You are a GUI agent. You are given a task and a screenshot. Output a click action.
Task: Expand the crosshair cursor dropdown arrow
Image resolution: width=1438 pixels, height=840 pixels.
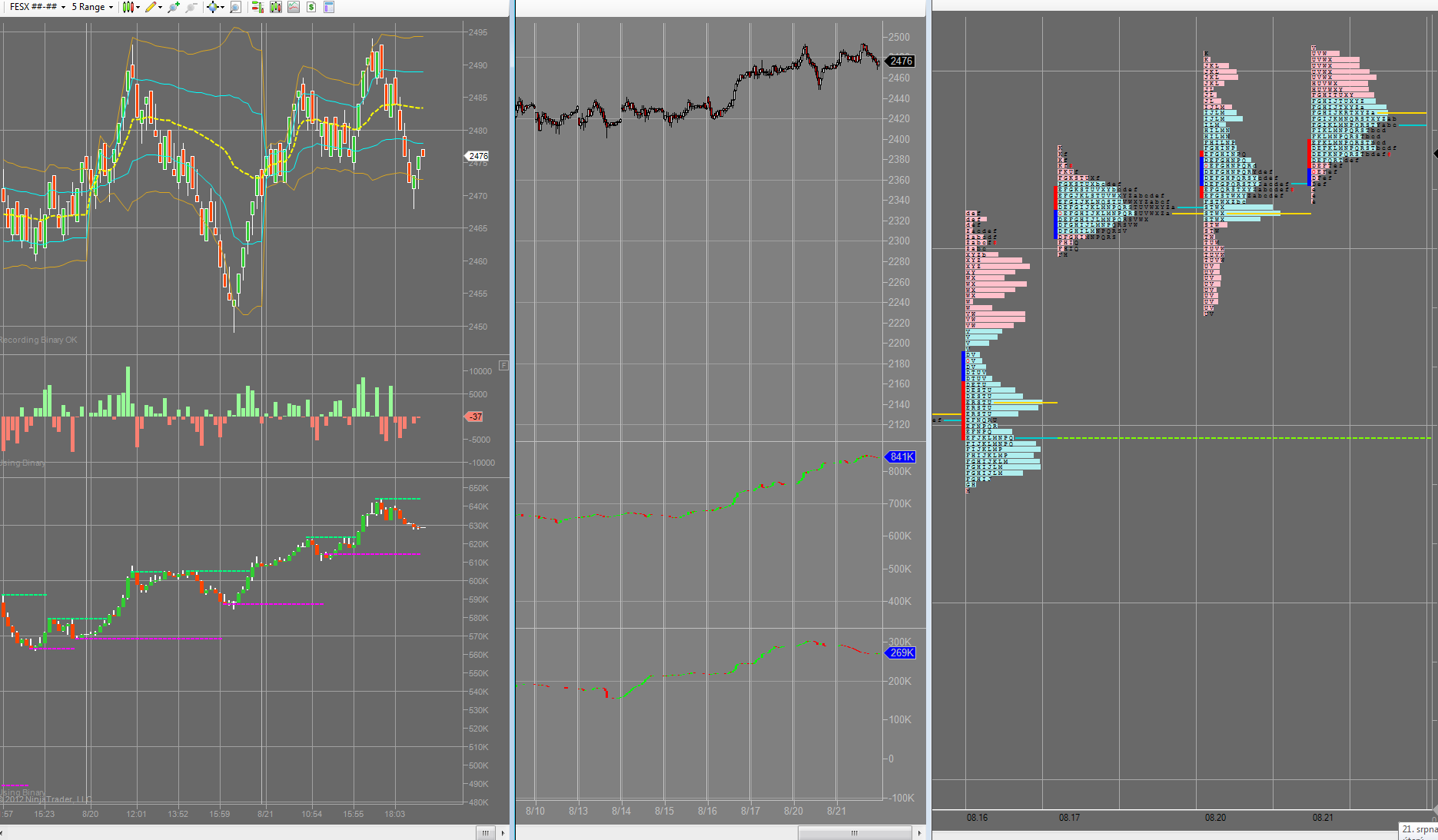[x=222, y=8]
